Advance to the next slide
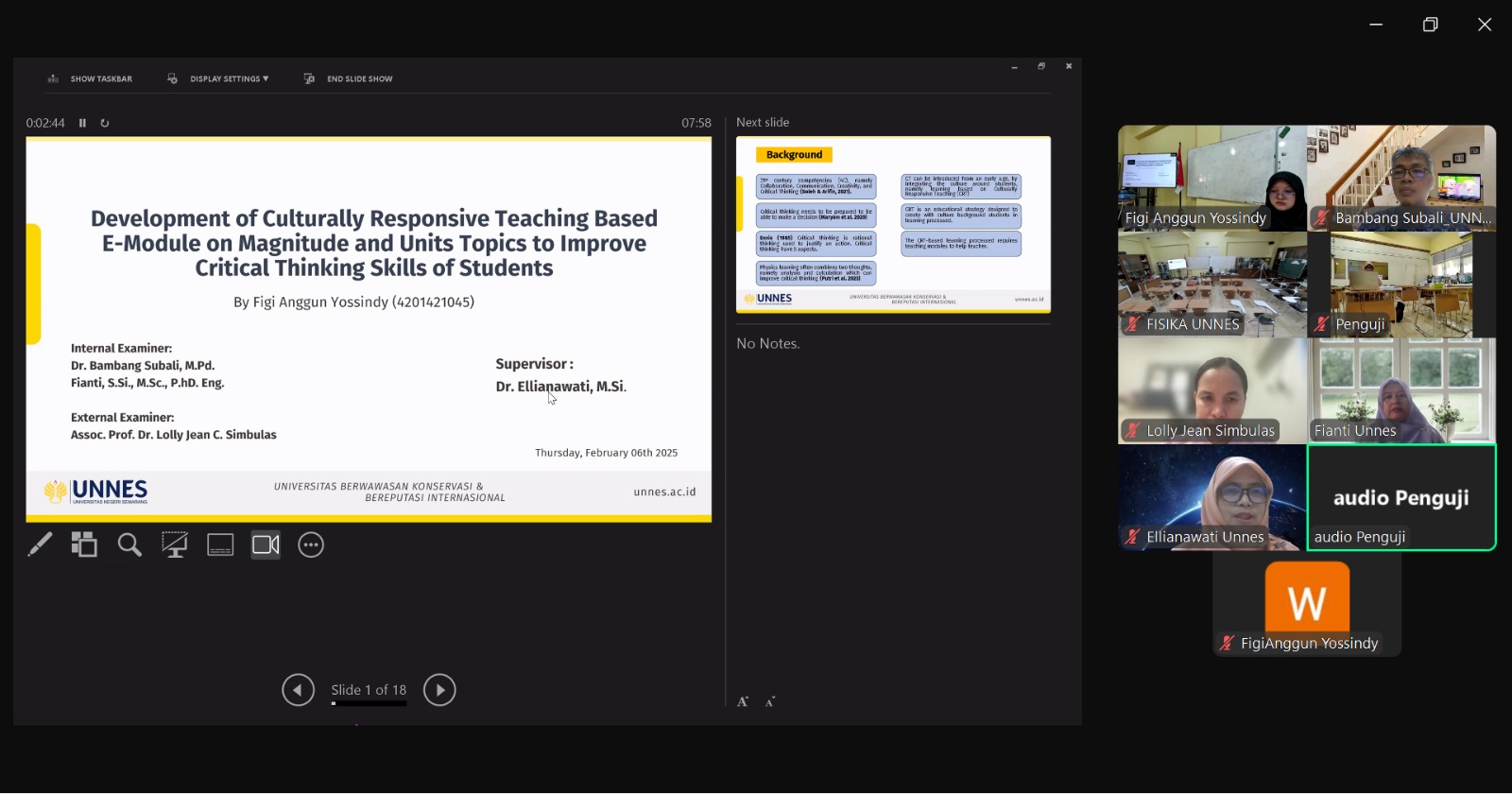Image resolution: width=1512 pixels, height=794 pixels. [439, 690]
